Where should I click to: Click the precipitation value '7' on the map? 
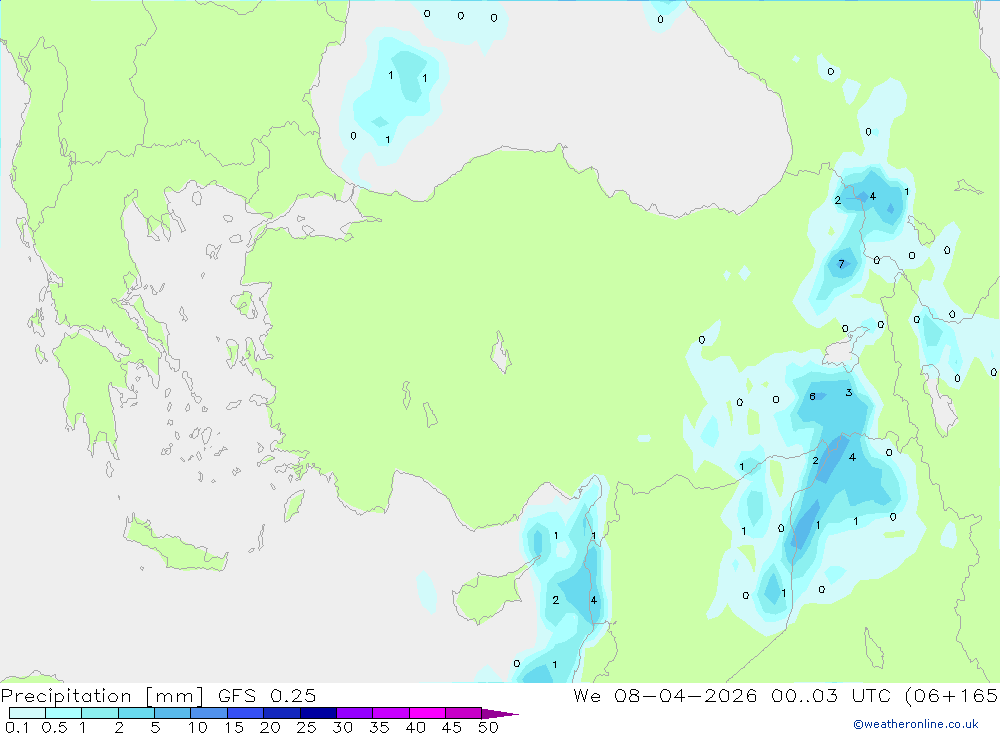pyautogui.click(x=841, y=264)
